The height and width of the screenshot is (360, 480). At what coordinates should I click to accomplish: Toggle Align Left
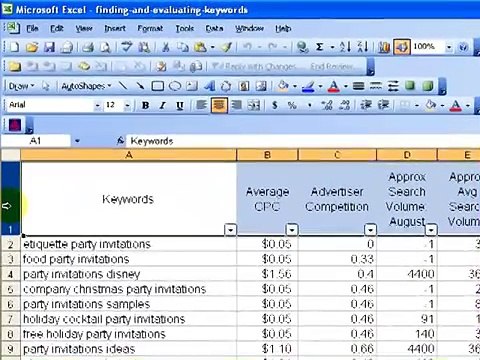click(201, 105)
